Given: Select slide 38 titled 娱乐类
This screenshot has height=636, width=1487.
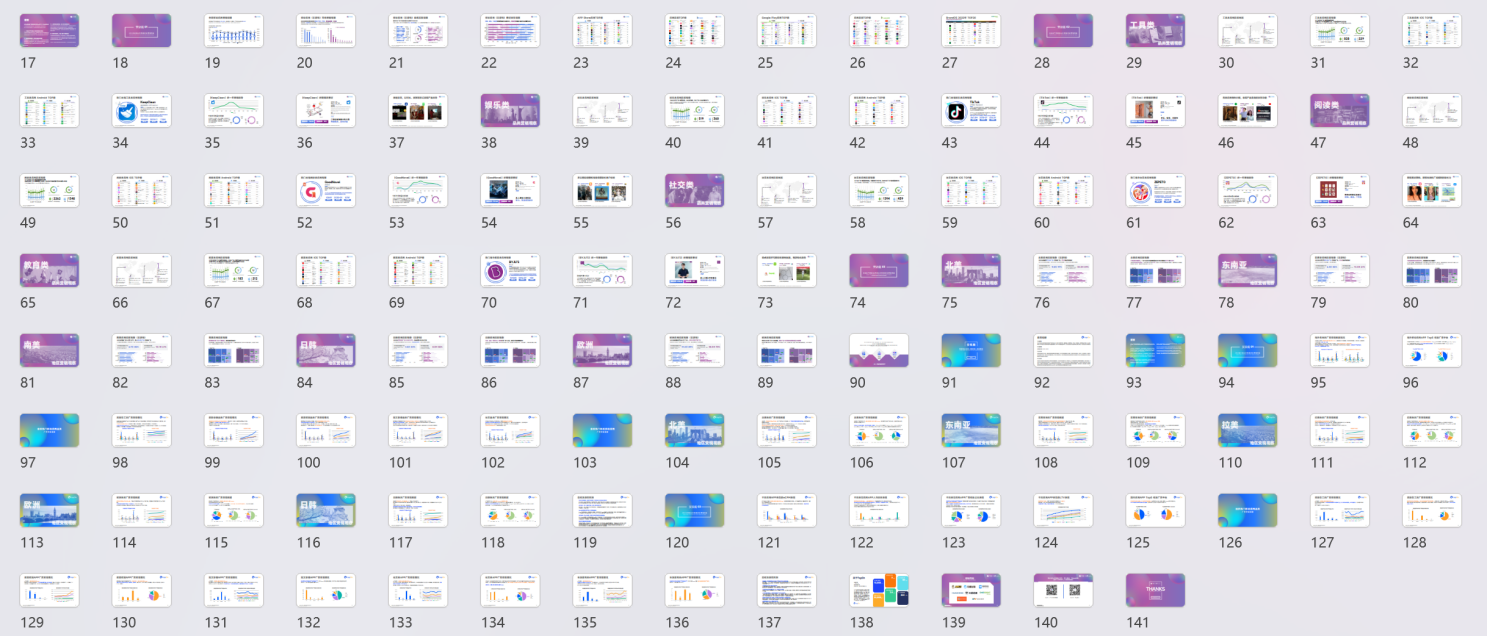Looking at the screenshot, I should pyautogui.click(x=510, y=111).
